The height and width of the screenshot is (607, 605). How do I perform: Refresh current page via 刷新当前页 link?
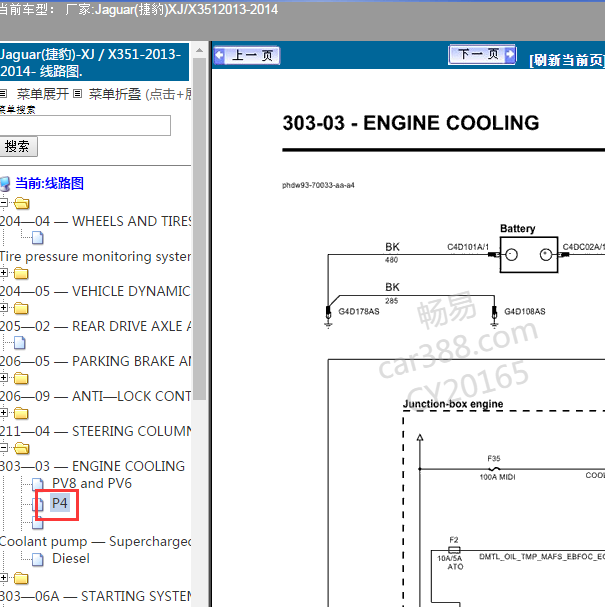(567, 60)
